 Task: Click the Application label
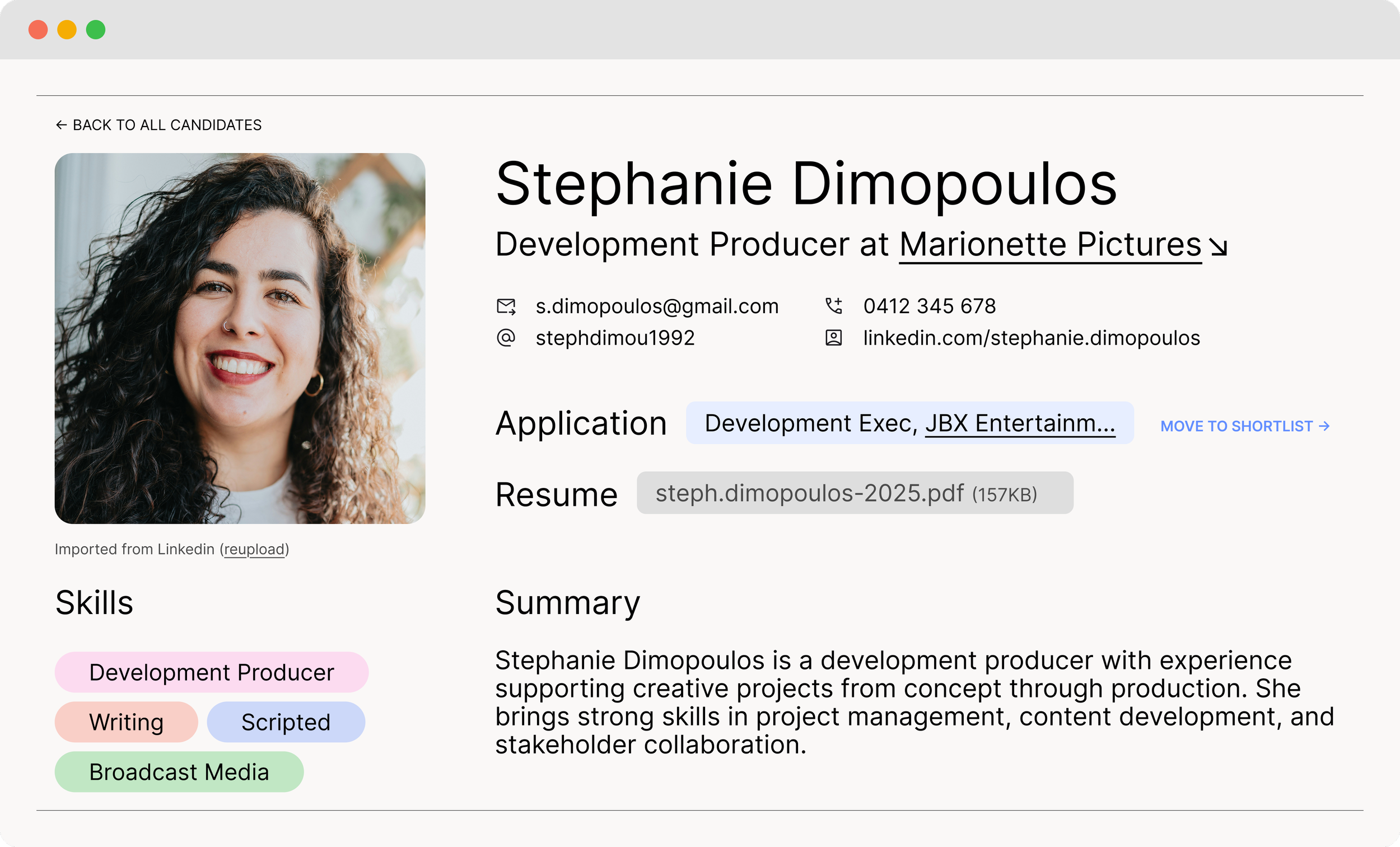tap(581, 424)
